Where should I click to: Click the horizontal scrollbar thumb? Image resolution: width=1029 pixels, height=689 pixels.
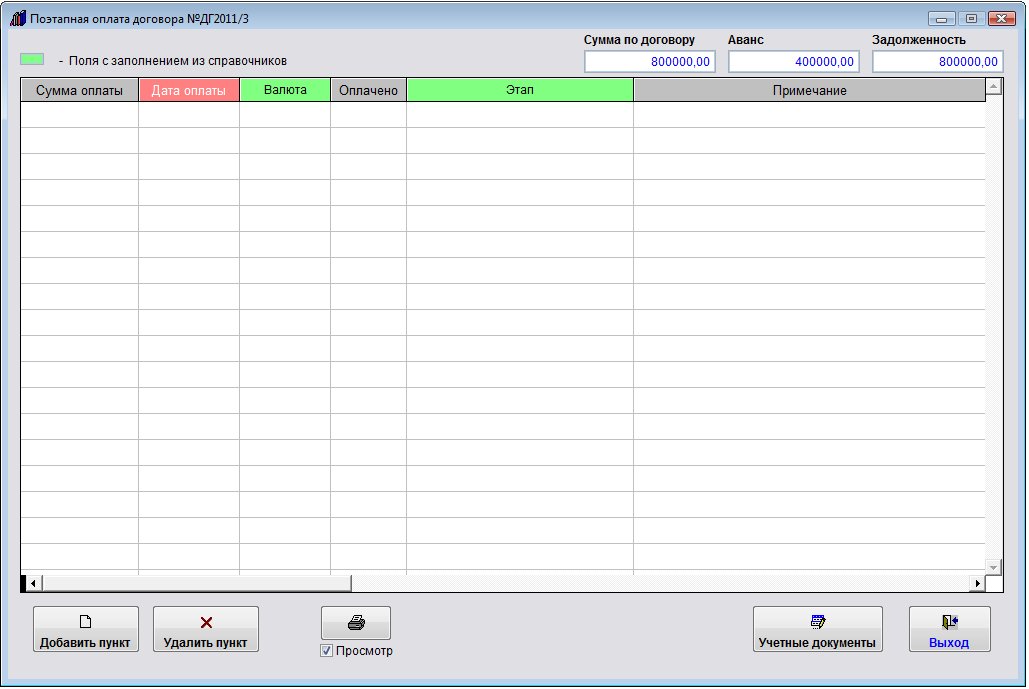pos(196,583)
